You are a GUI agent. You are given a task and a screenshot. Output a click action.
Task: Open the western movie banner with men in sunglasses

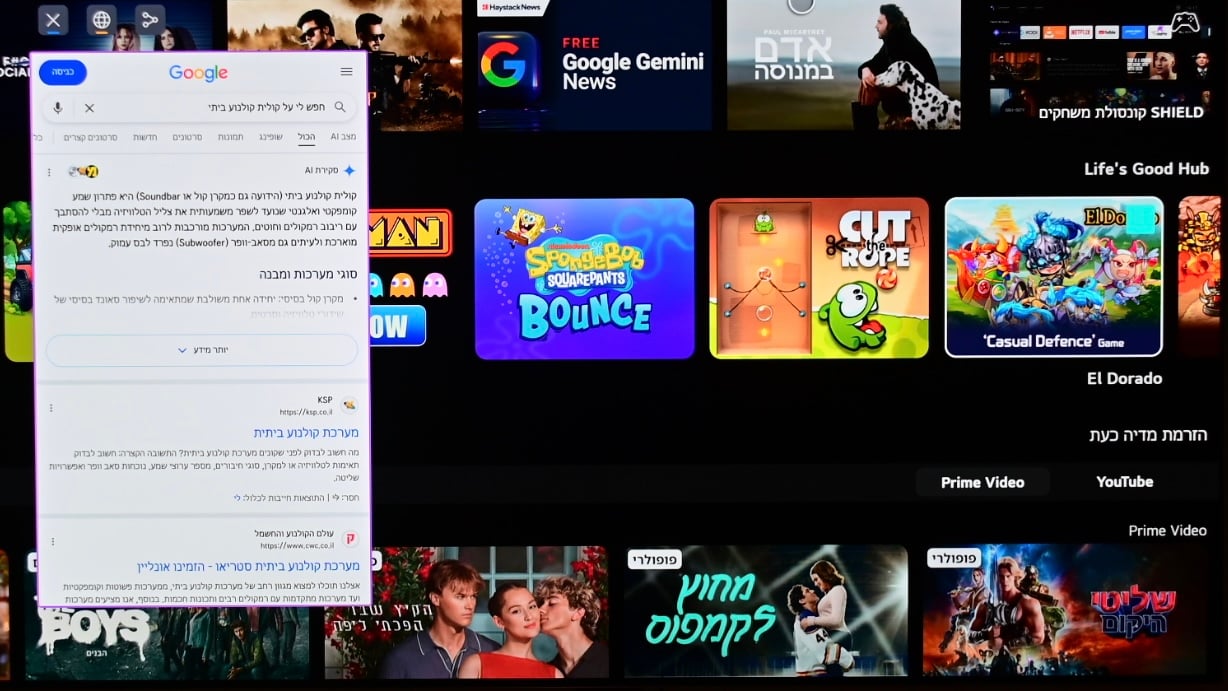[x=344, y=65]
